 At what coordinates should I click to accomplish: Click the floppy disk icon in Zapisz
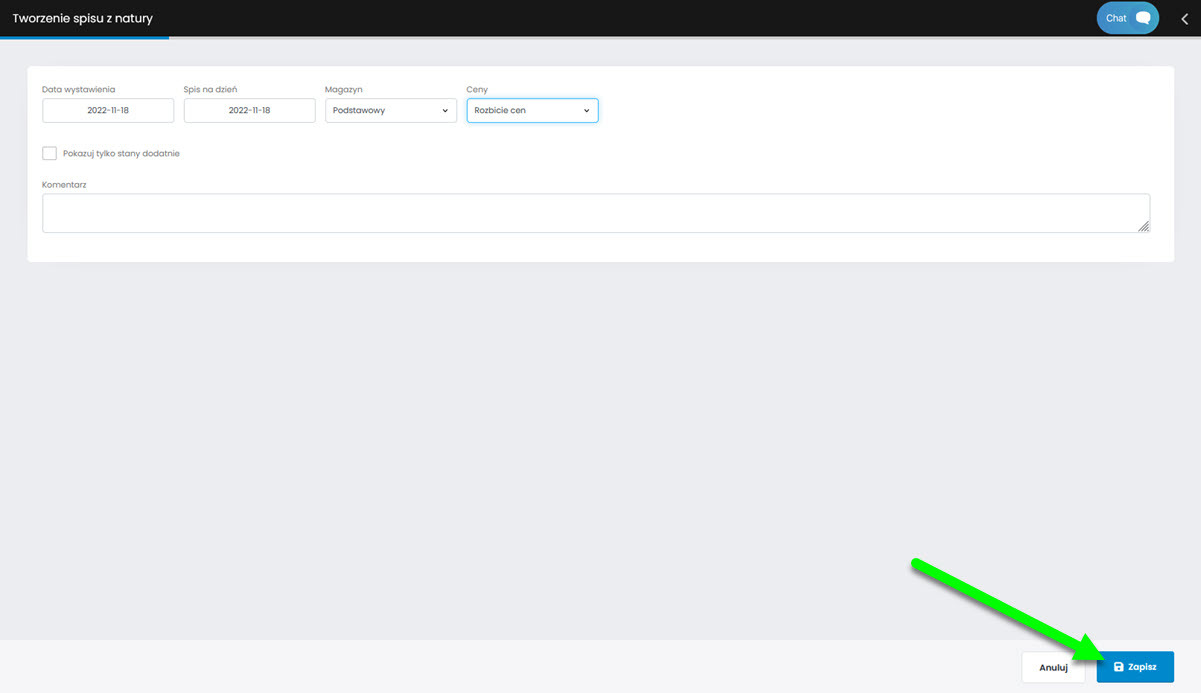[1118, 667]
